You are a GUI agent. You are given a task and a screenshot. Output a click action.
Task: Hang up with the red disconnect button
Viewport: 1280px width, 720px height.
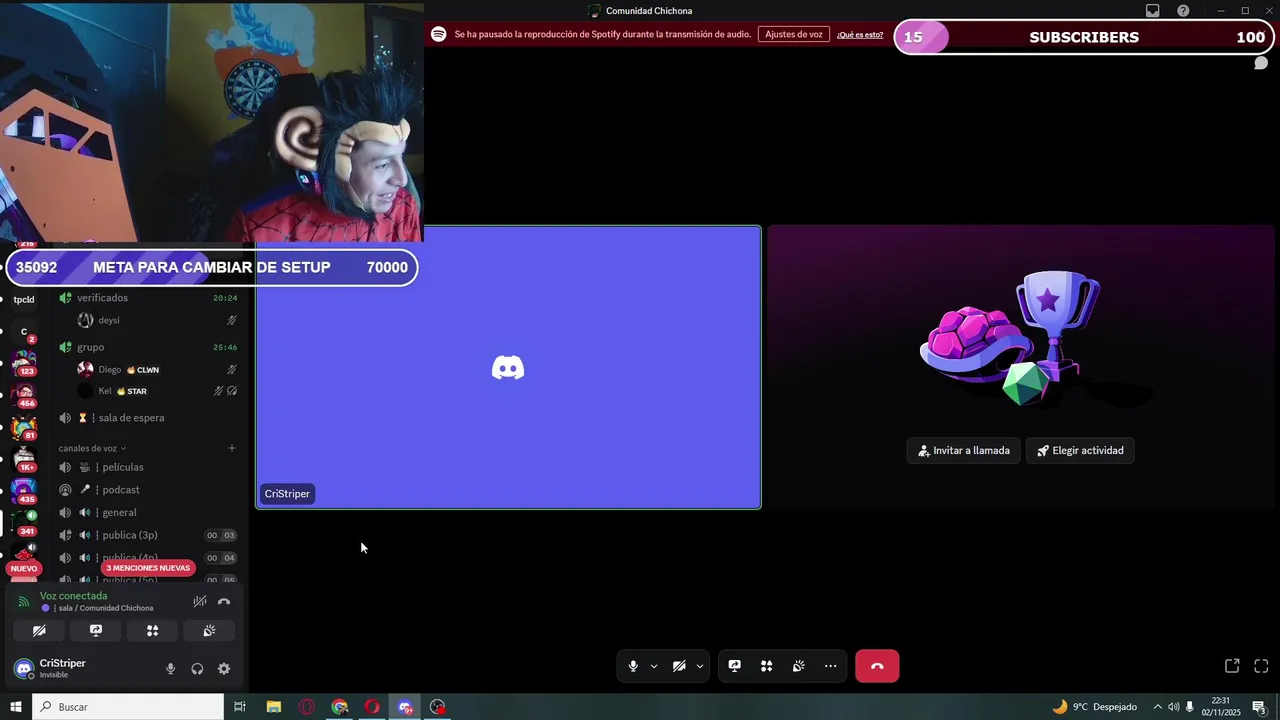[877, 666]
